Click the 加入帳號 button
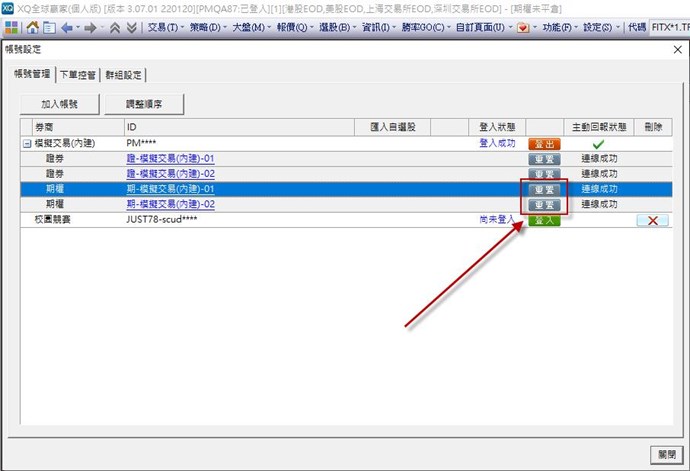The width and height of the screenshot is (690, 471). point(59,103)
